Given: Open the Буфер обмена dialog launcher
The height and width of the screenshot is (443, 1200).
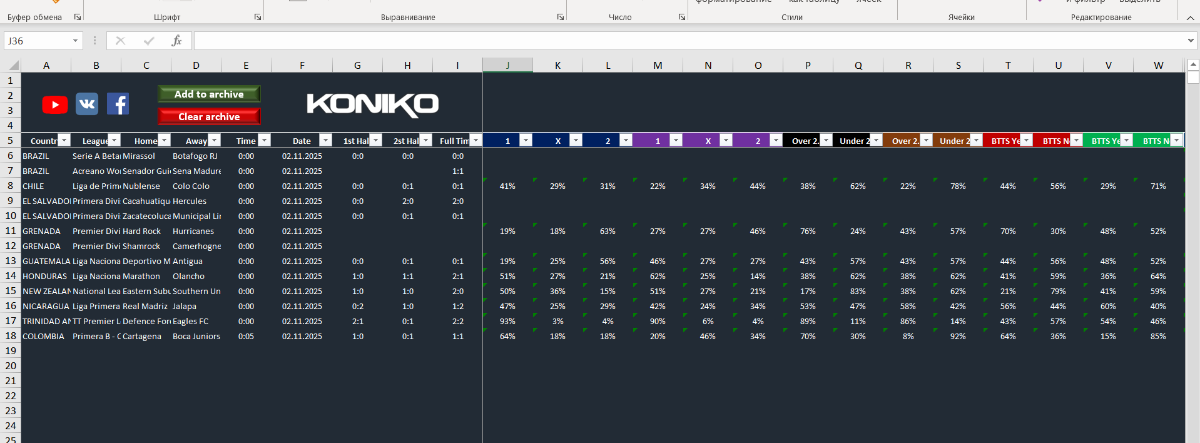Looking at the screenshot, I should click(x=78, y=18).
